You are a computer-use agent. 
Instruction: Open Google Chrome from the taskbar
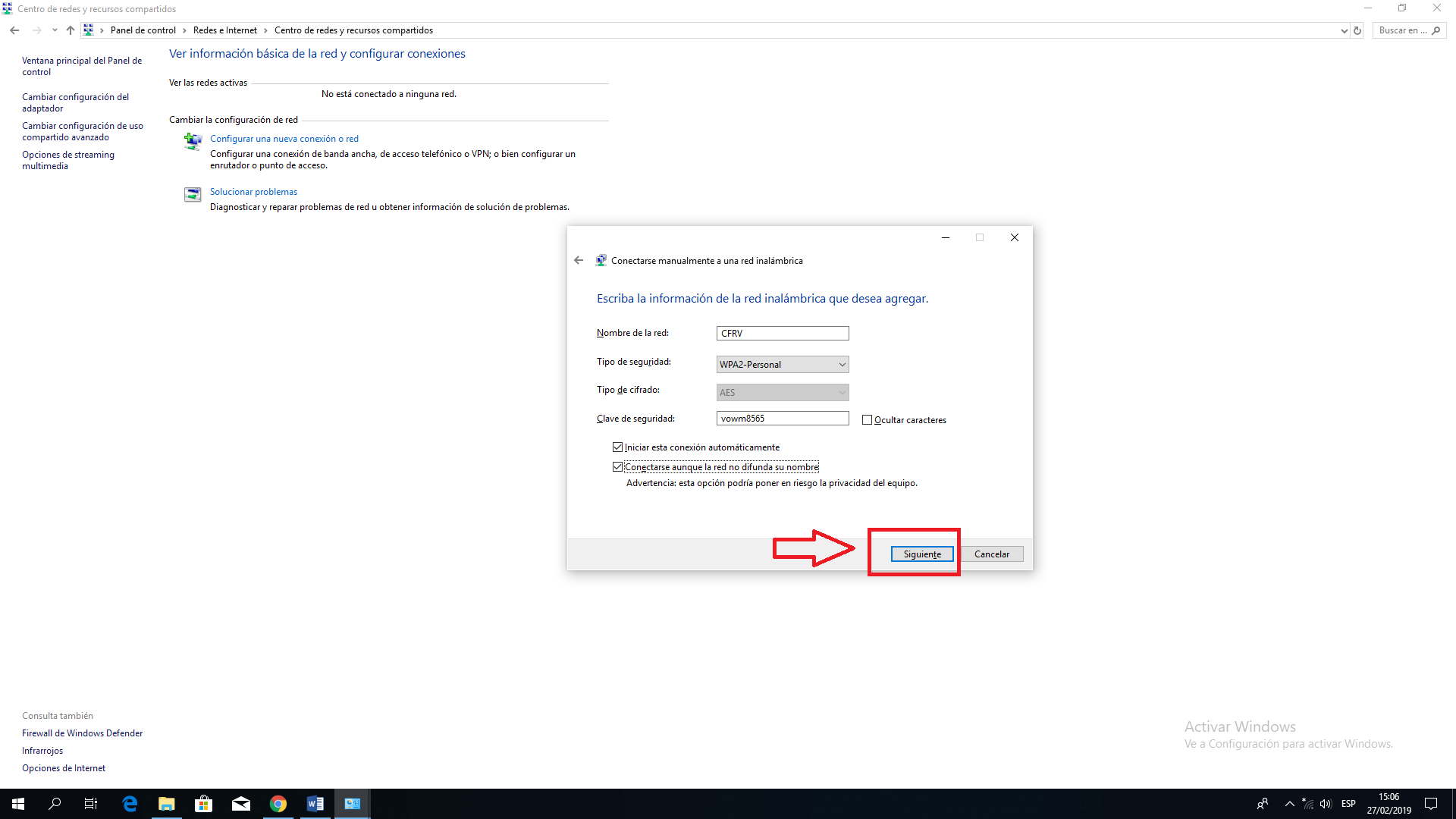coord(278,804)
